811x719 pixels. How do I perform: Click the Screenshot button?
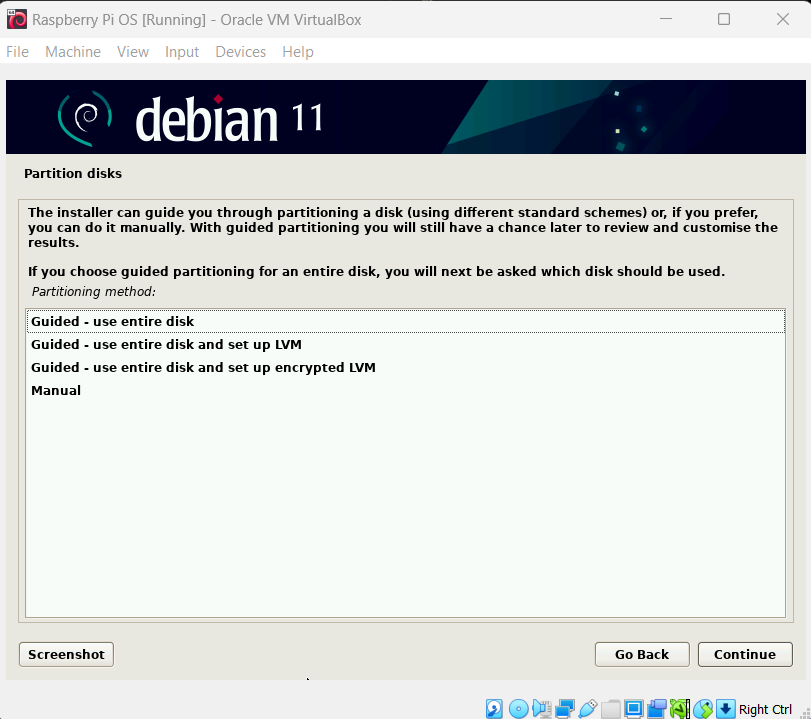[x=66, y=654]
